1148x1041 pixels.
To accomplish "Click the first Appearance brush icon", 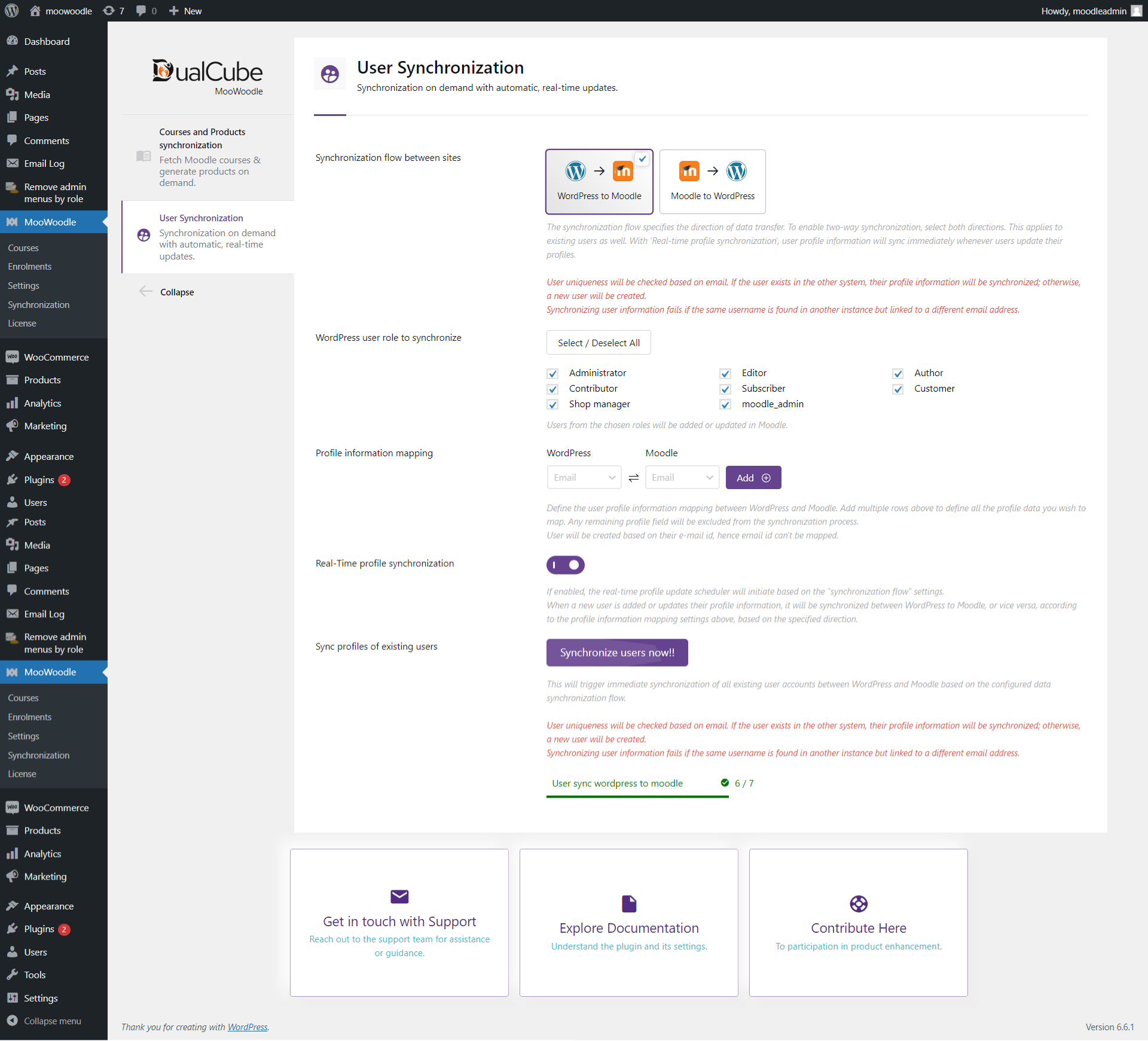I will pyautogui.click(x=13, y=456).
